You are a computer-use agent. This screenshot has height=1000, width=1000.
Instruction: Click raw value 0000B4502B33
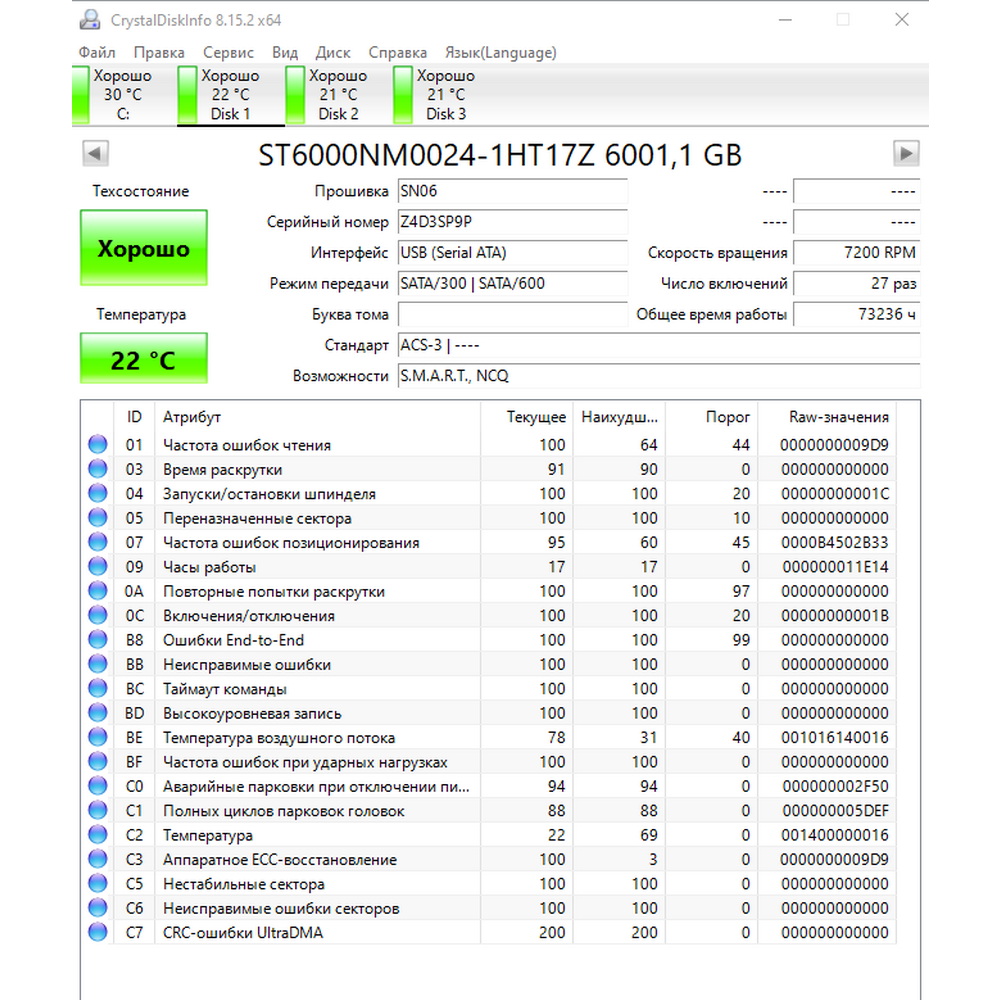[834, 542]
